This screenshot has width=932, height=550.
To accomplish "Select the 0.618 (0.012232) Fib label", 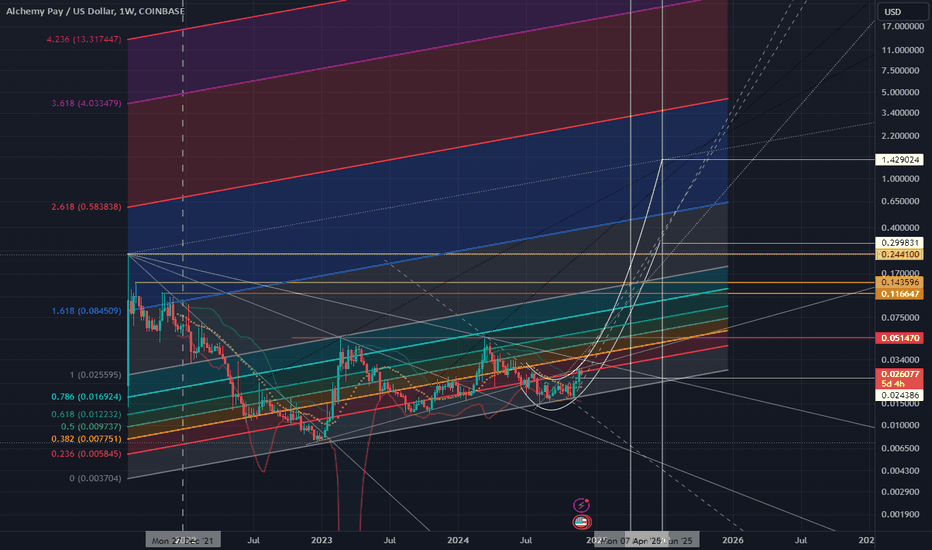I will pos(86,414).
